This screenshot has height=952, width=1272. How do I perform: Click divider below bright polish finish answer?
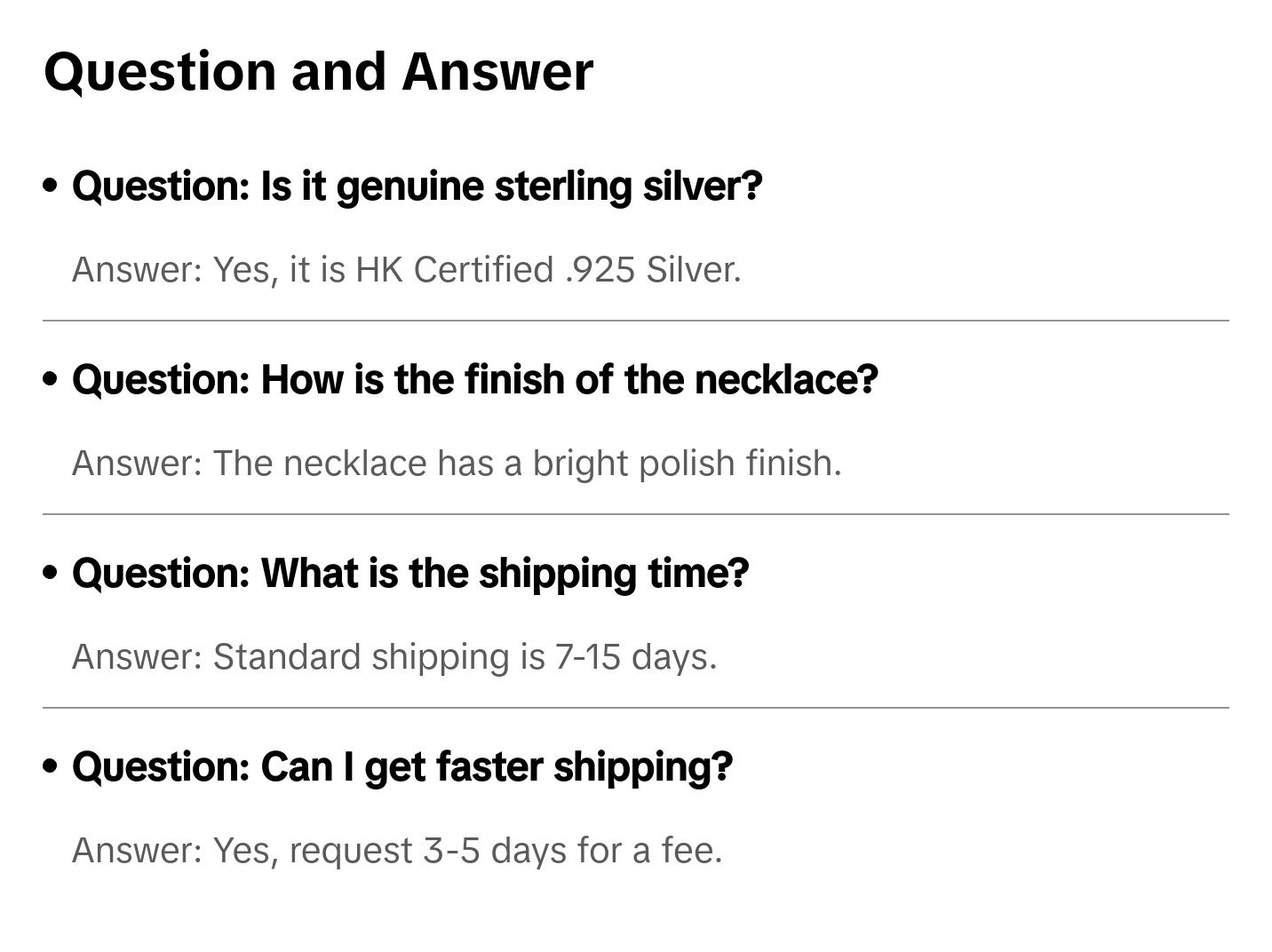pos(635,514)
